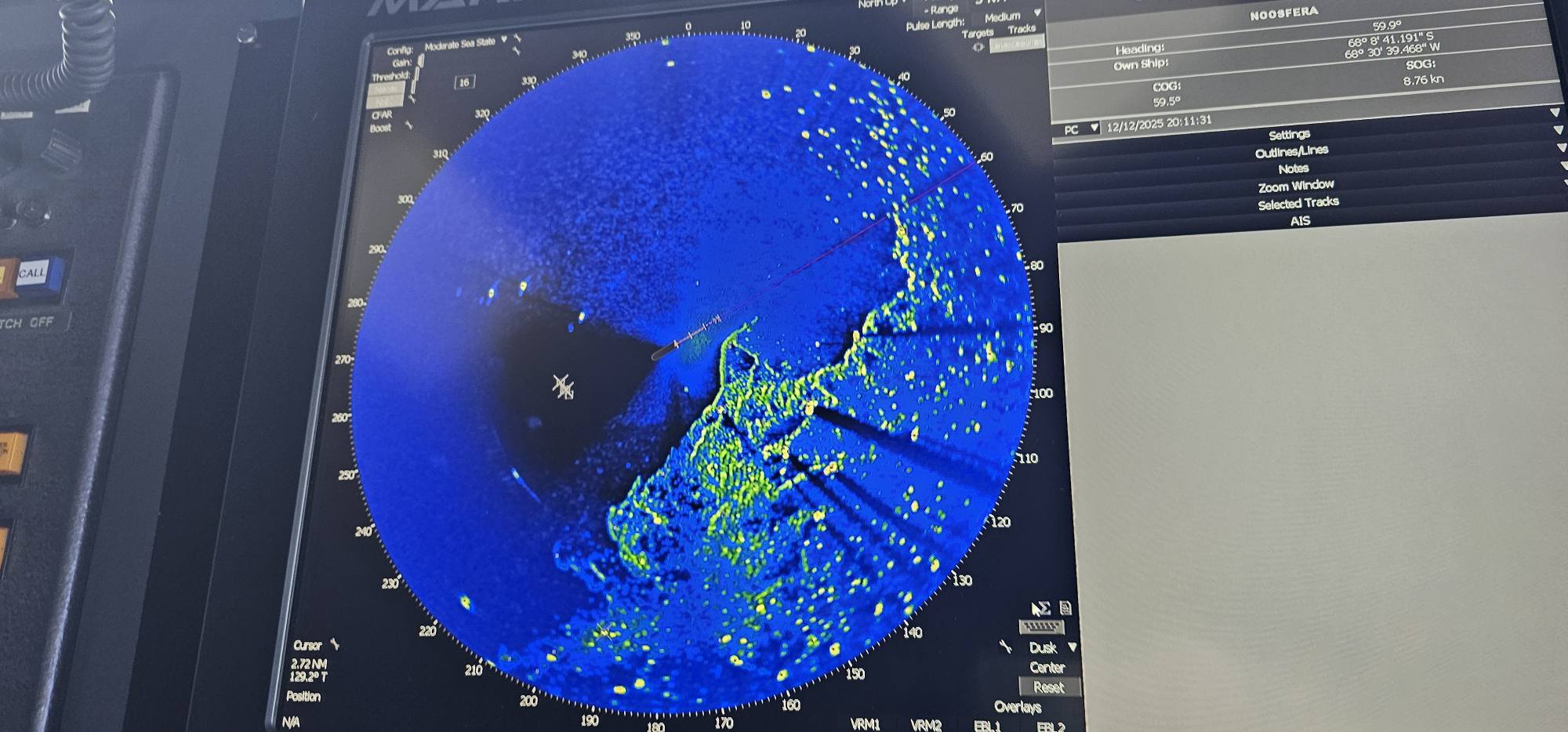The width and height of the screenshot is (1568, 732).
Task: Click the cursor sigma statistics icon
Action: 1040,608
